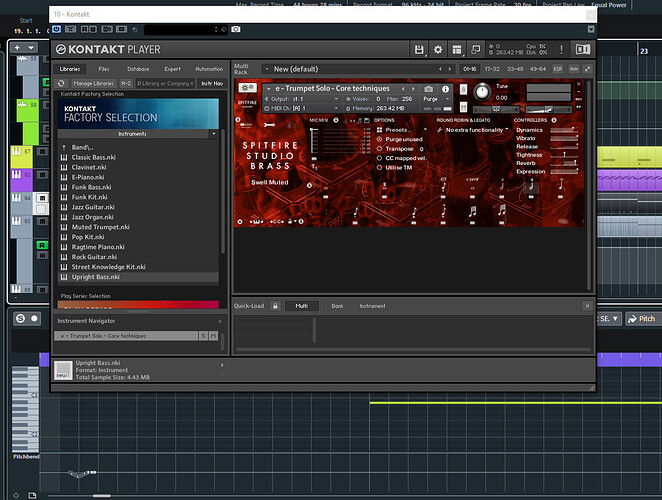Switch to the Libraries tab
662x500 pixels.
tap(69, 69)
